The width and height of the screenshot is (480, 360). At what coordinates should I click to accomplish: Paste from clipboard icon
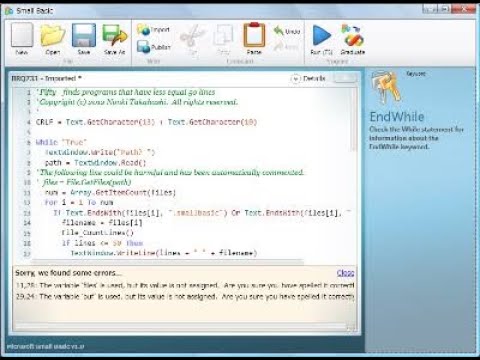click(254, 39)
